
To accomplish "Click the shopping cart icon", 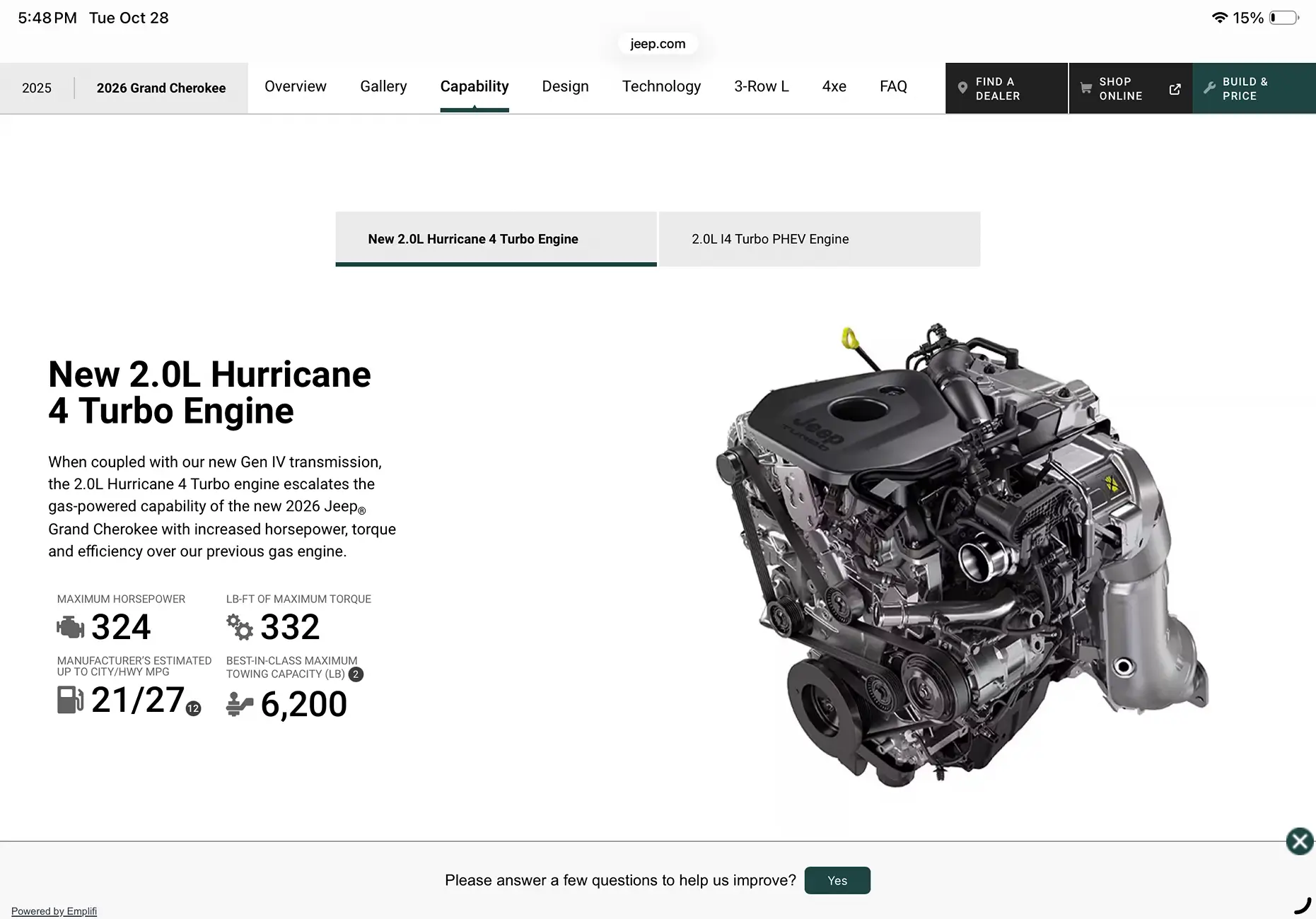I will click(1086, 88).
